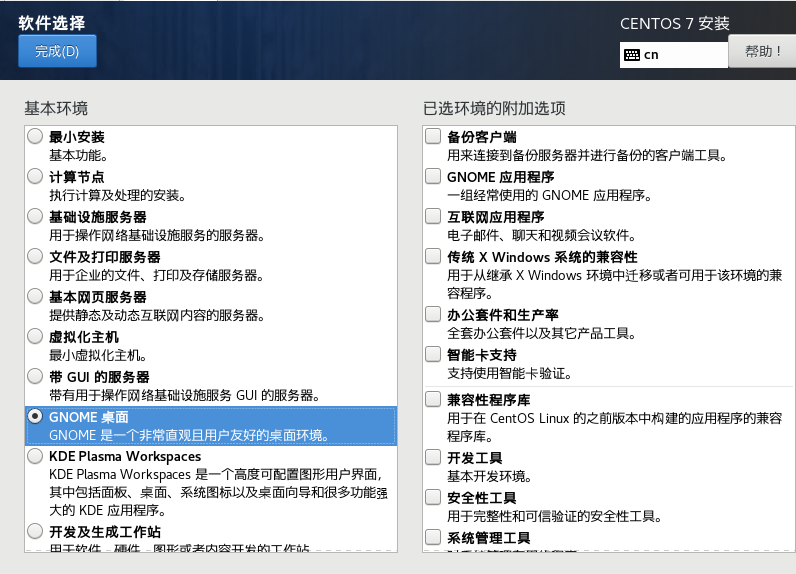Click the 最小虚拟化主机。 description
This screenshot has width=796, height=574.
98,356
